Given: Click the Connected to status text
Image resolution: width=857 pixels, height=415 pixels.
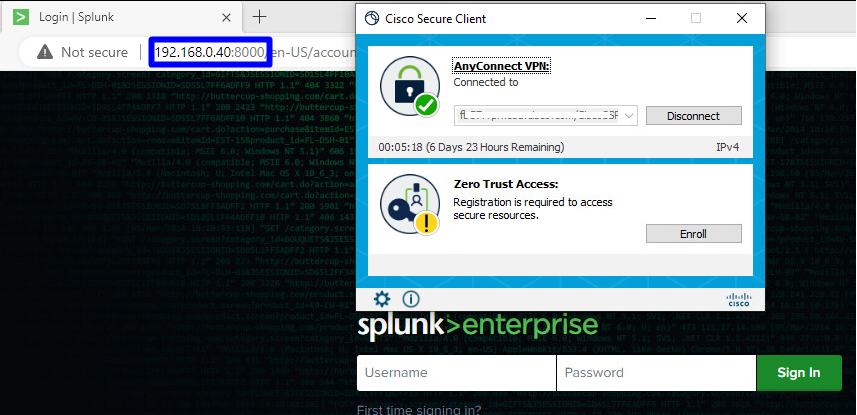Looking at the screenshot, I should click(x=486, y=83).
